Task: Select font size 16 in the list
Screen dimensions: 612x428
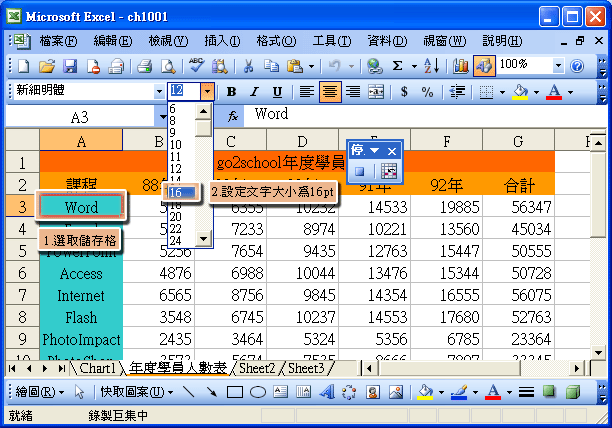Action: coord(180,191)
